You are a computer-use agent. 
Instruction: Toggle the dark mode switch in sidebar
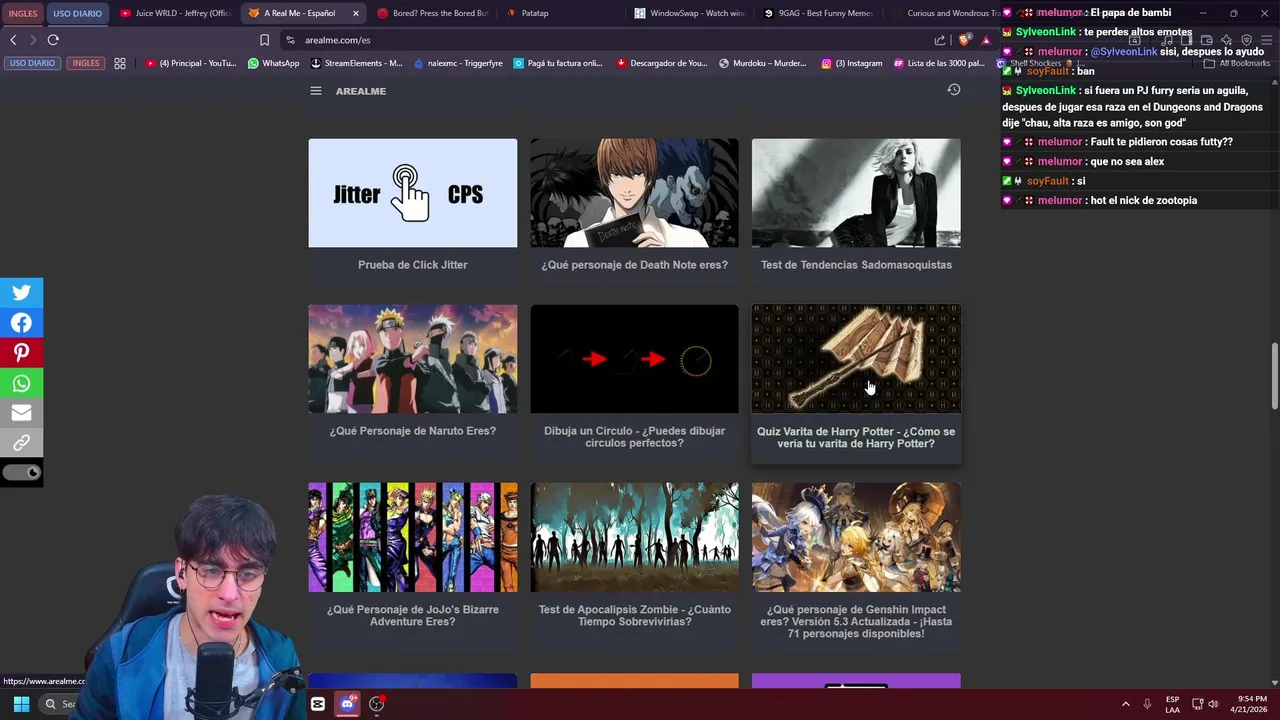[21, 473]
